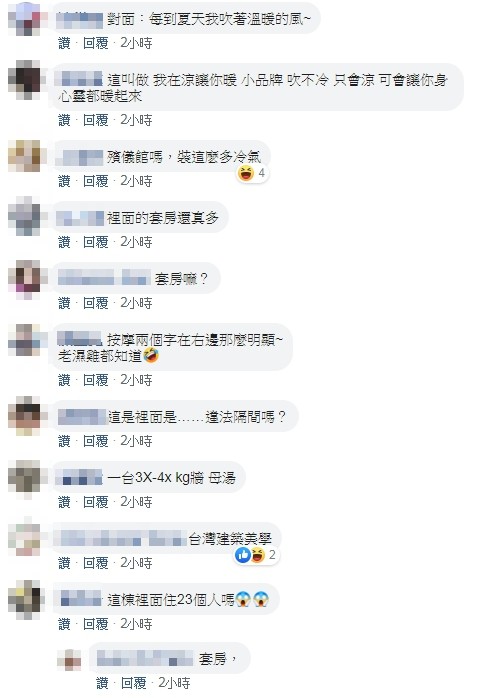Like the 按摩兩個字 comment

pos(65,380)
